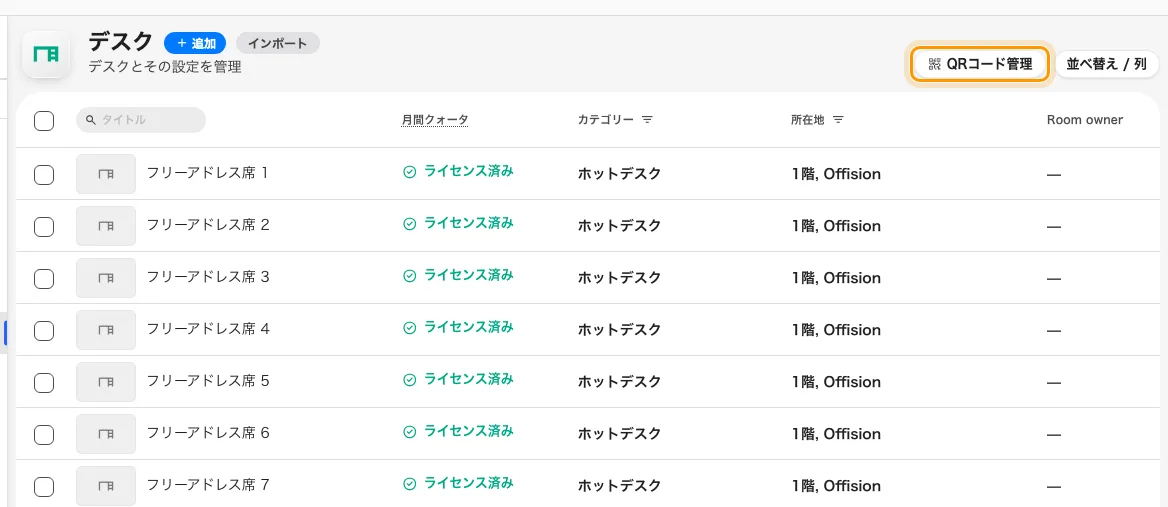This screenshot has width=1168, height=507.
Task: Open desk フリーアドレス席 5
Action: tap(207, 382)
